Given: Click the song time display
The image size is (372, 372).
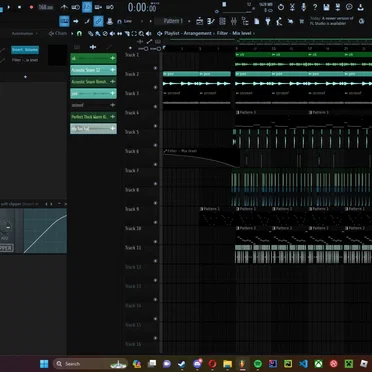Looking at the screenshot, I should tap(142, 7).
